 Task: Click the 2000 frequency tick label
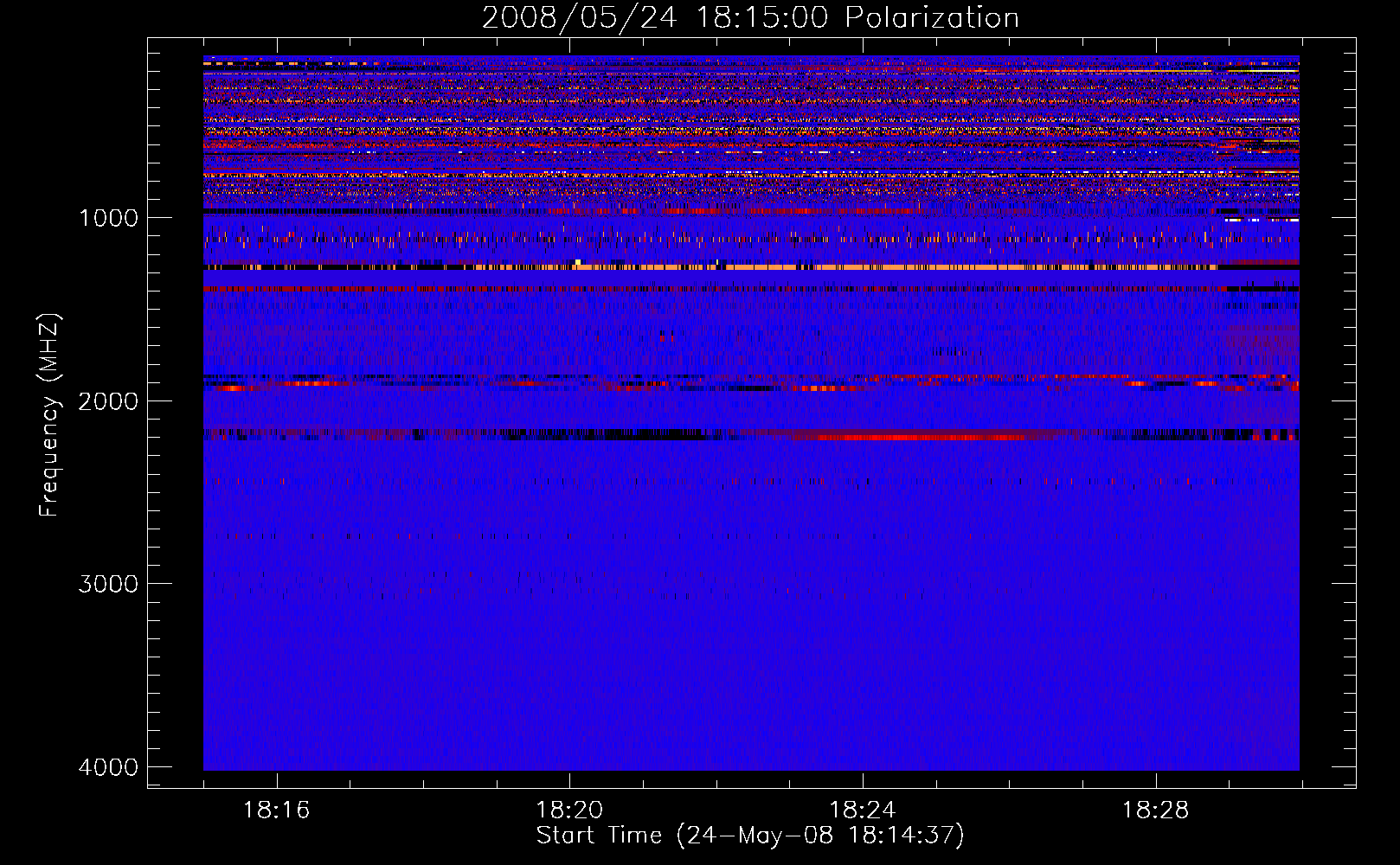108,400
